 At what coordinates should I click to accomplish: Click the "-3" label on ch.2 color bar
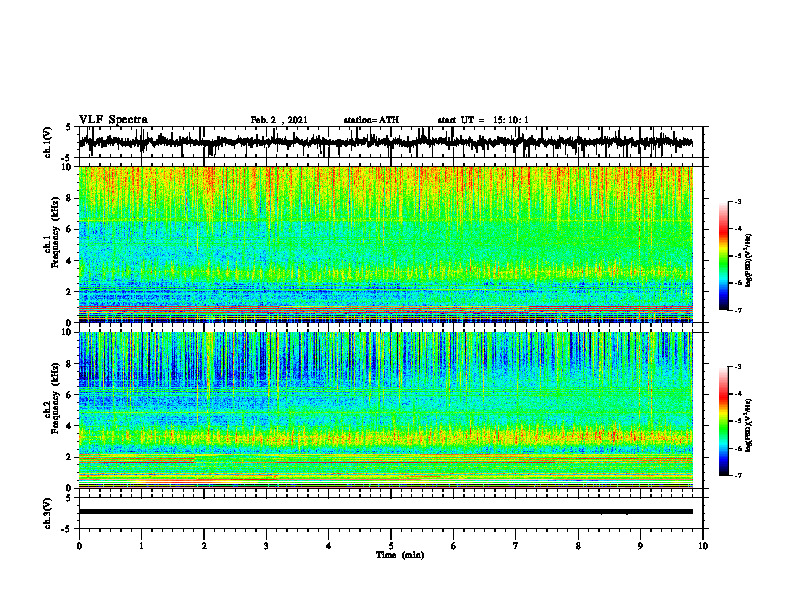738,367
